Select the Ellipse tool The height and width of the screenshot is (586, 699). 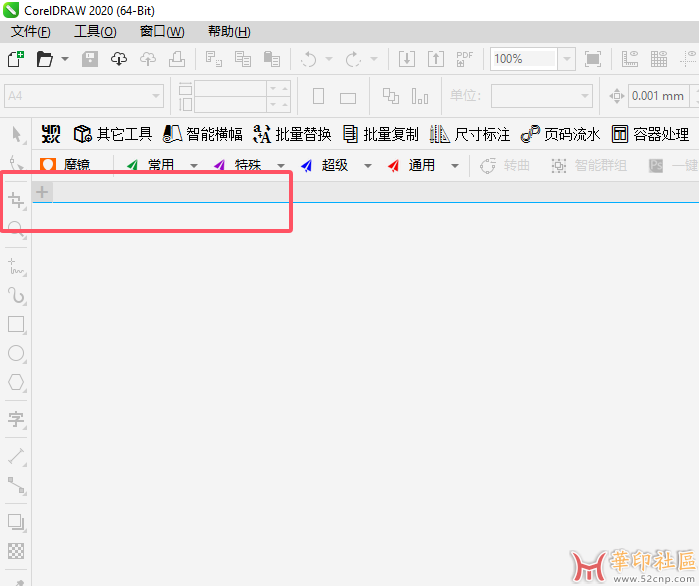[x=16, y=353]
